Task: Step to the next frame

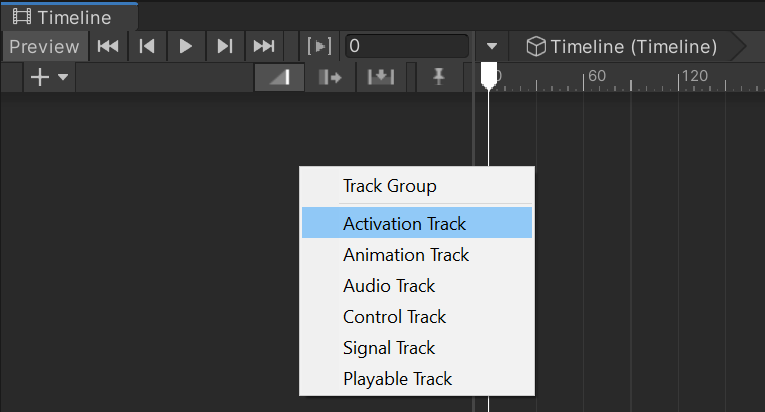Action: 224,46
